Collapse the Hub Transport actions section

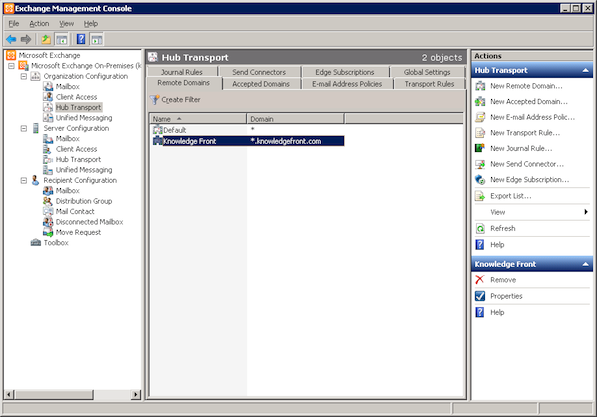(586, 70)
